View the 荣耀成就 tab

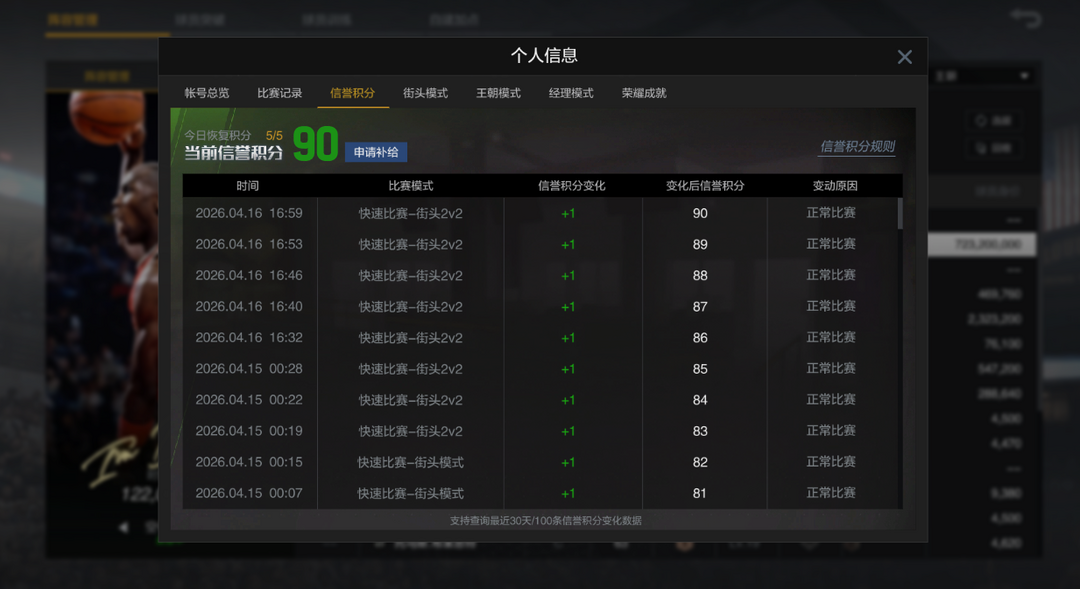coord(644,93)
